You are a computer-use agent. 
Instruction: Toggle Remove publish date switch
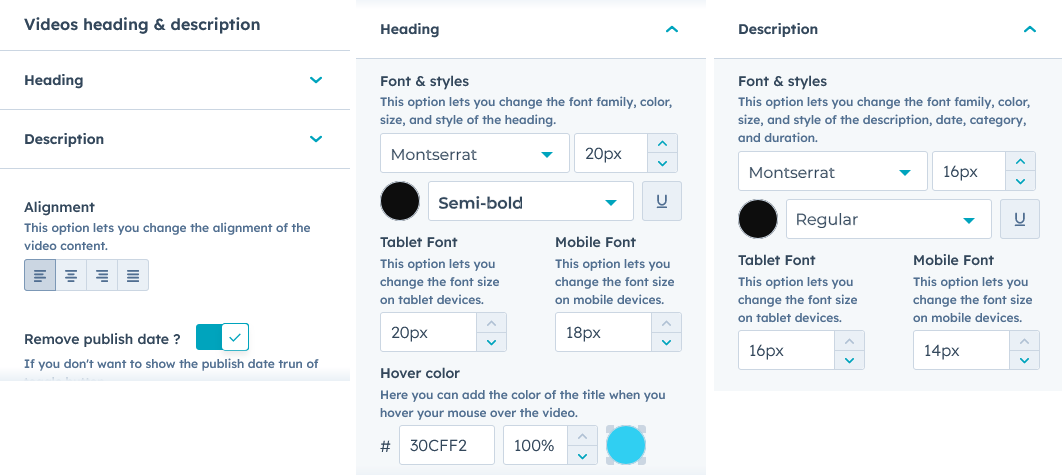[x=222, y=337]
